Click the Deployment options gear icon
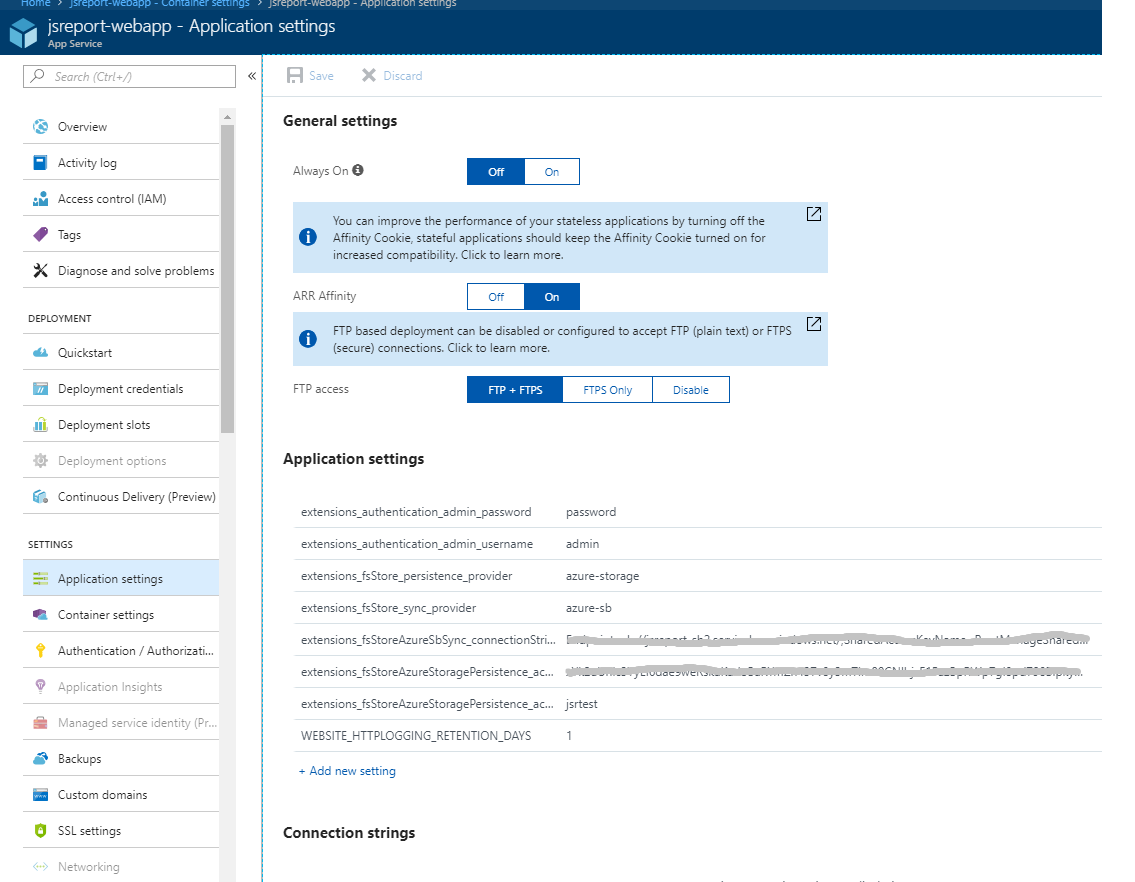1135x882 pixels. coord(41,461)
